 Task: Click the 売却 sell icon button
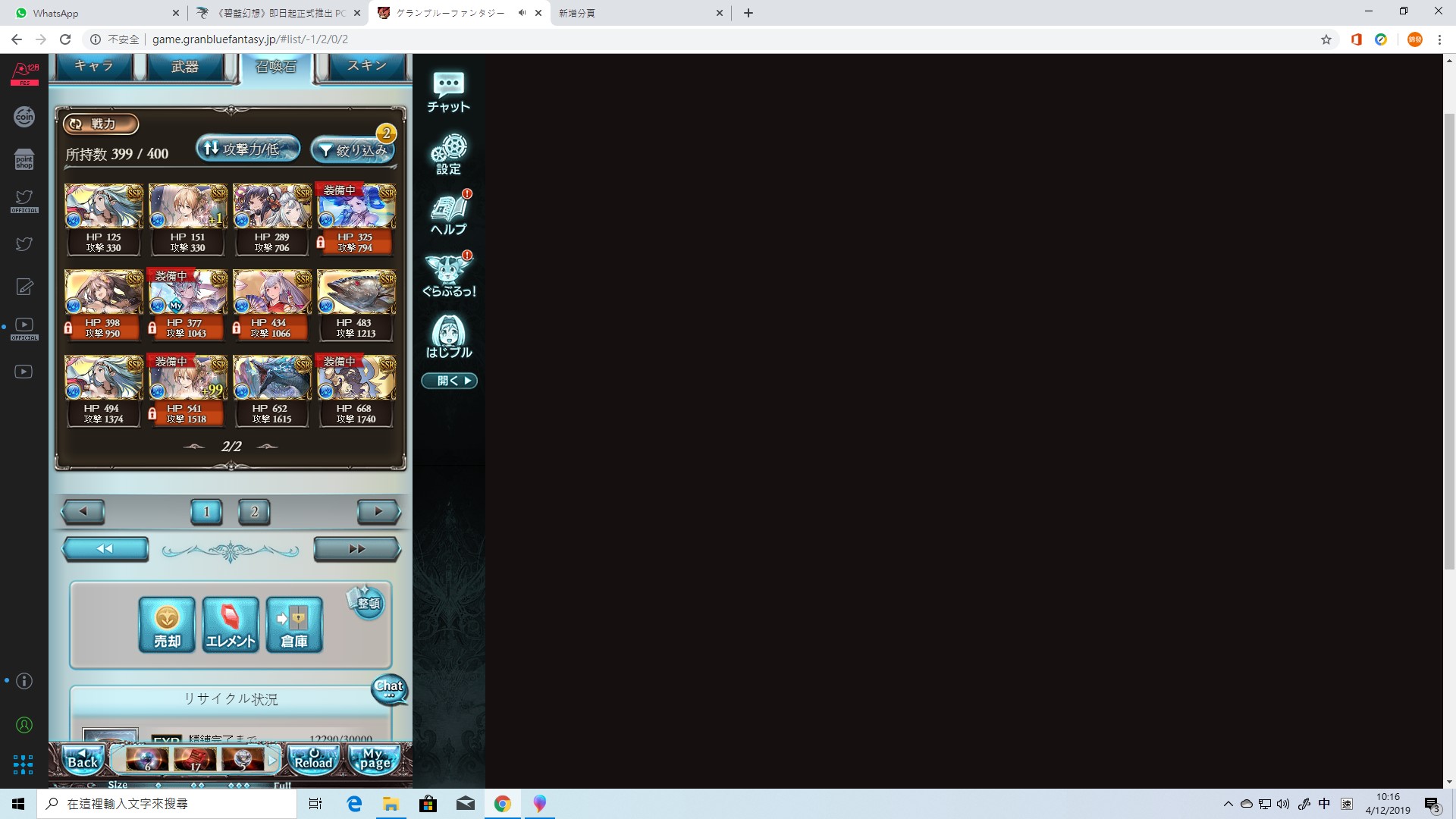167,624
